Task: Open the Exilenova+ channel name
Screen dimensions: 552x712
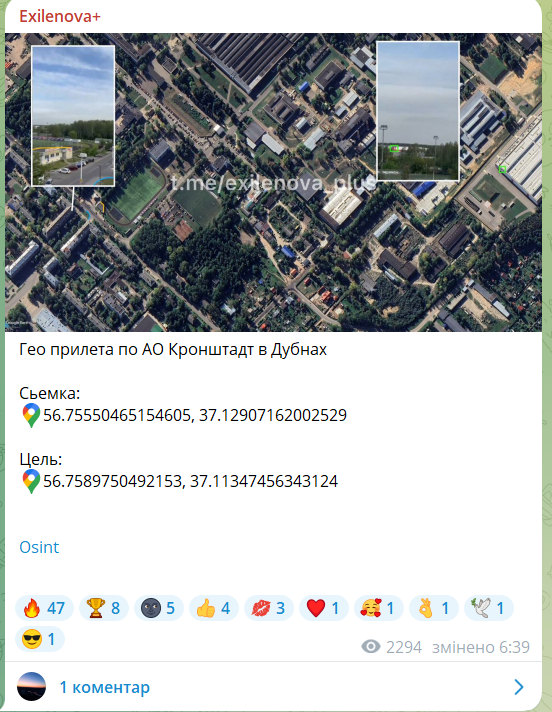Action: point(59,16)
